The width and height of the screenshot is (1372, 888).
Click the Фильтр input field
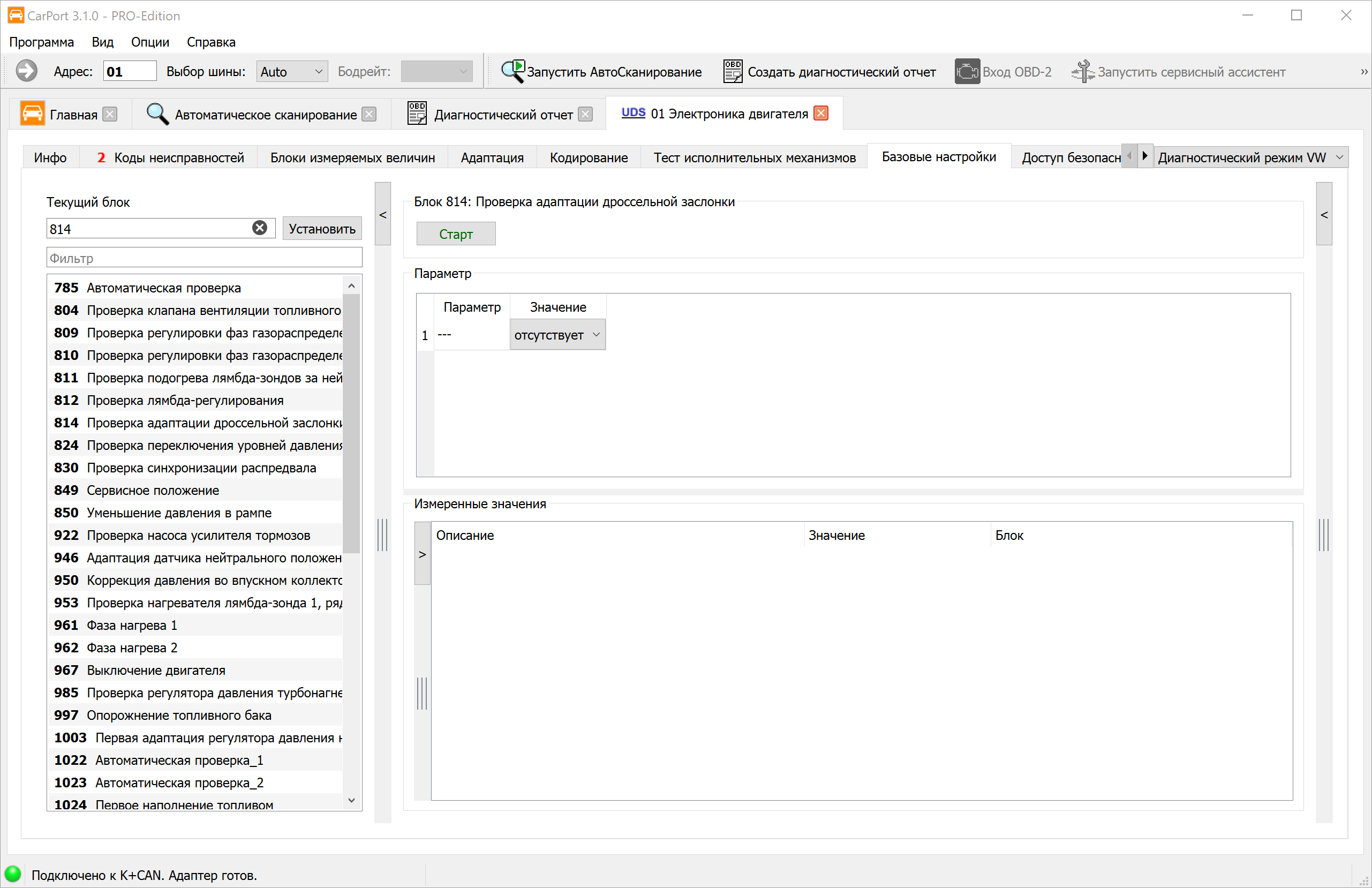pos(204,258)
